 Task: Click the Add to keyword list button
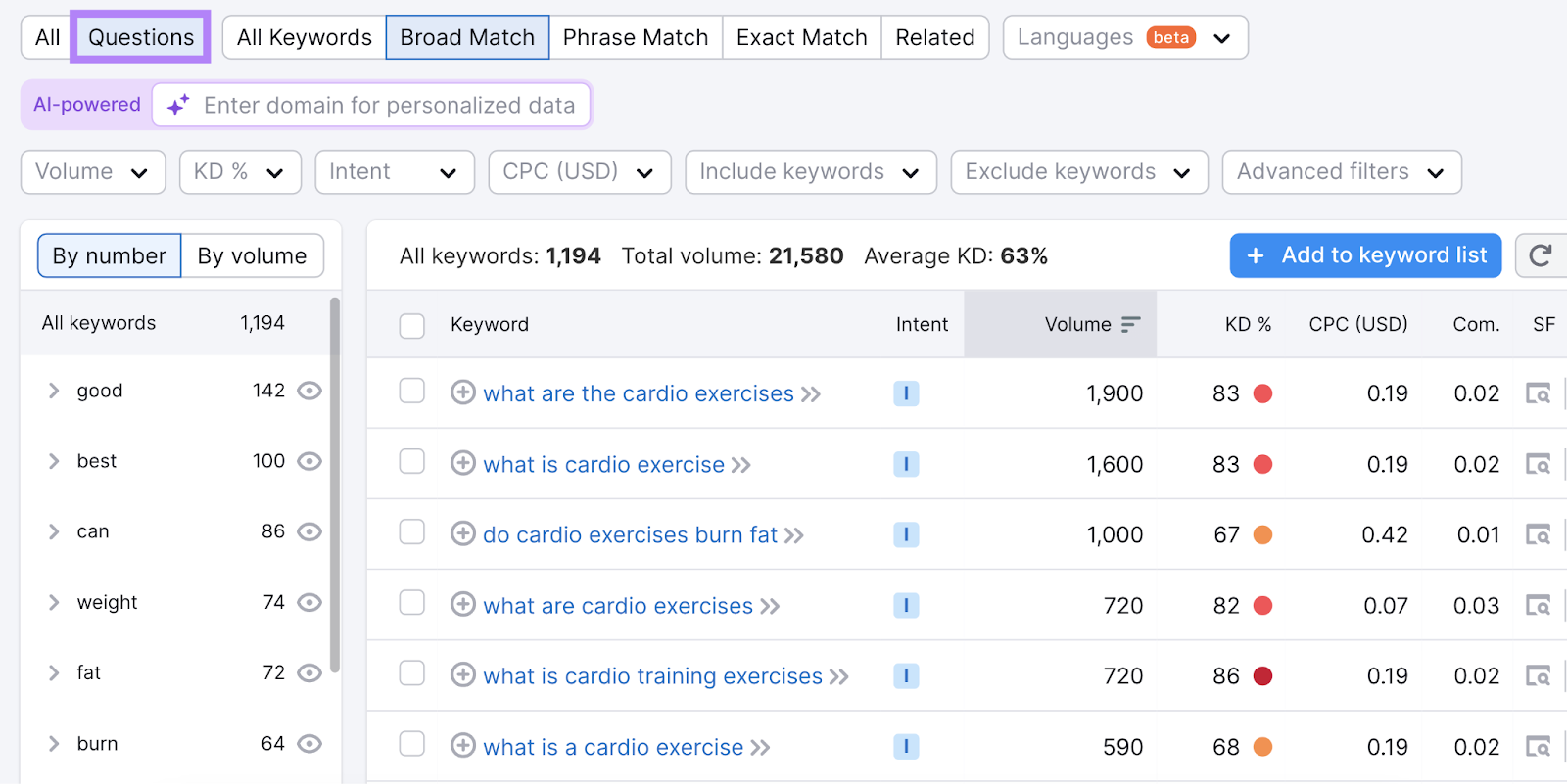1364,255
